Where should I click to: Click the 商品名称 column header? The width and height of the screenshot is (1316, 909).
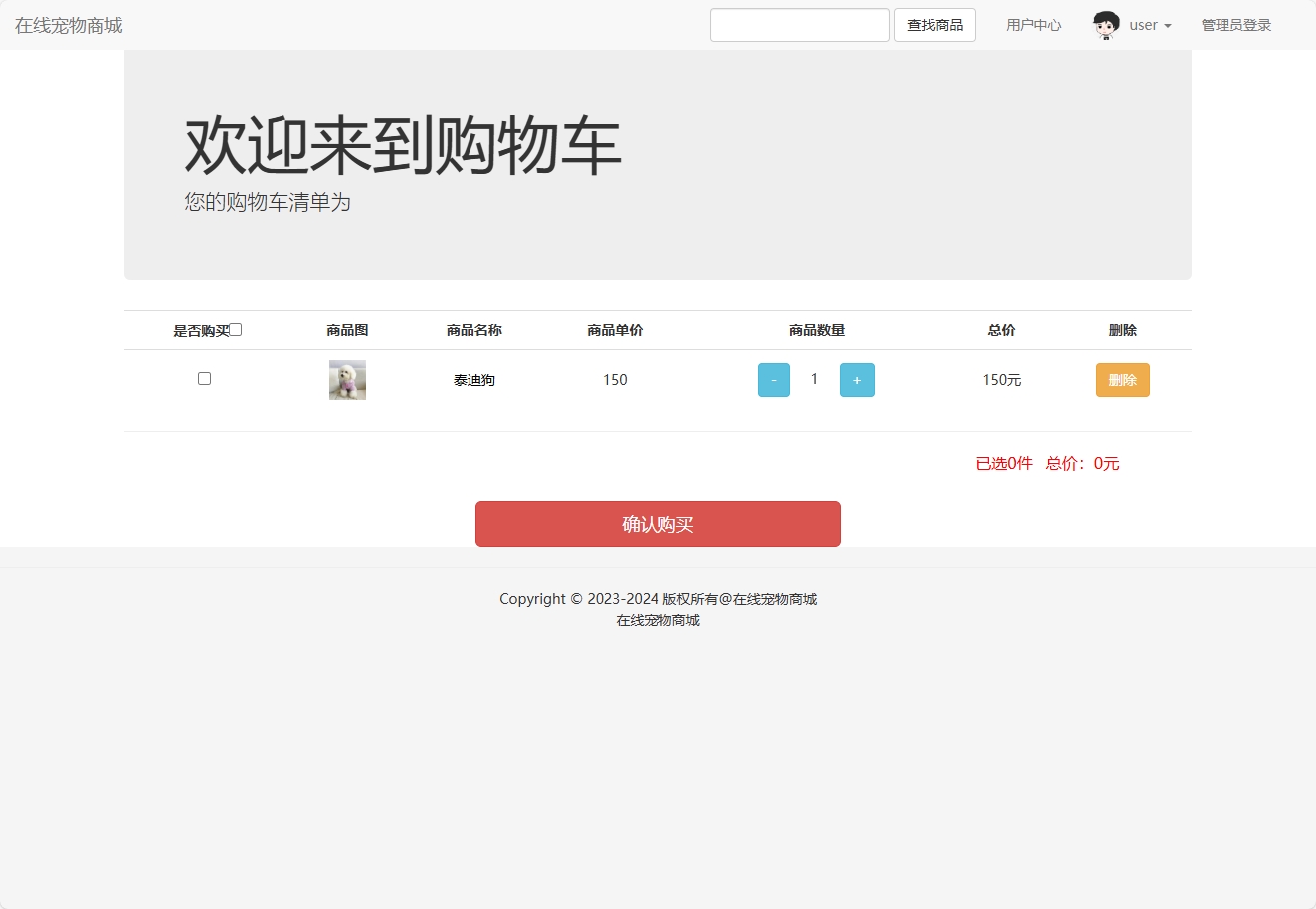coord(473,329)
